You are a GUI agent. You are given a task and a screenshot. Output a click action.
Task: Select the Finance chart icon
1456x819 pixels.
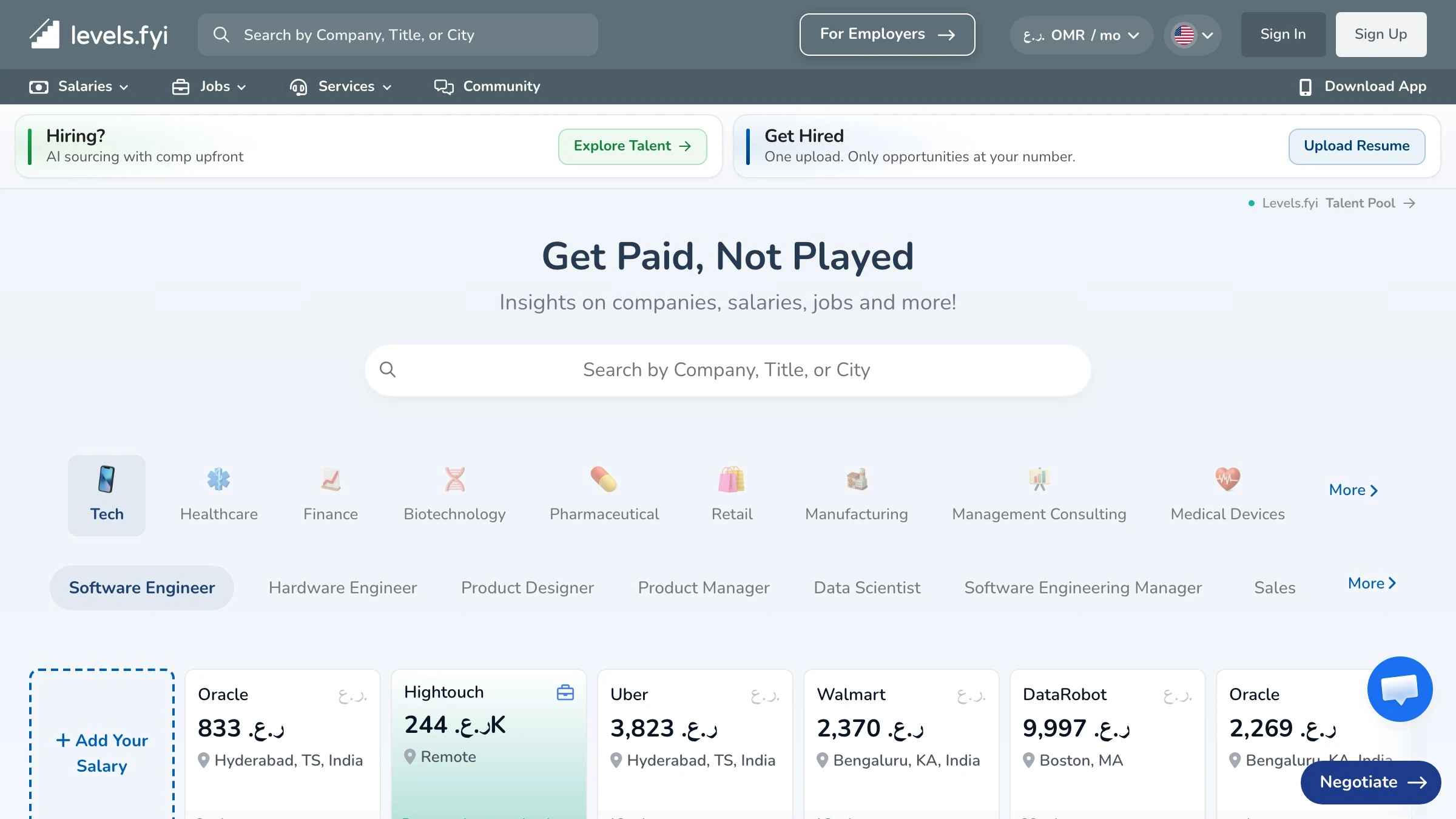331,479
